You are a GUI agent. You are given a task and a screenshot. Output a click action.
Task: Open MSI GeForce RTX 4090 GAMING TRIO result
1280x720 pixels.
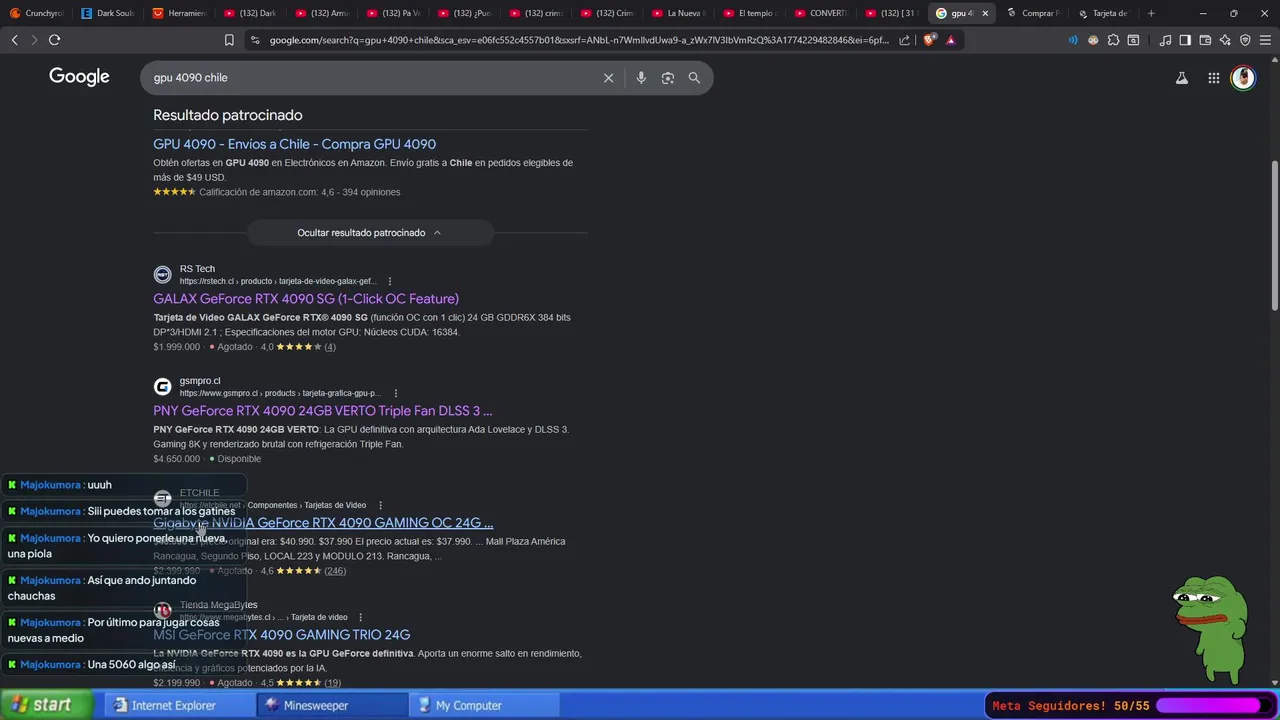[x=281, y=635]
